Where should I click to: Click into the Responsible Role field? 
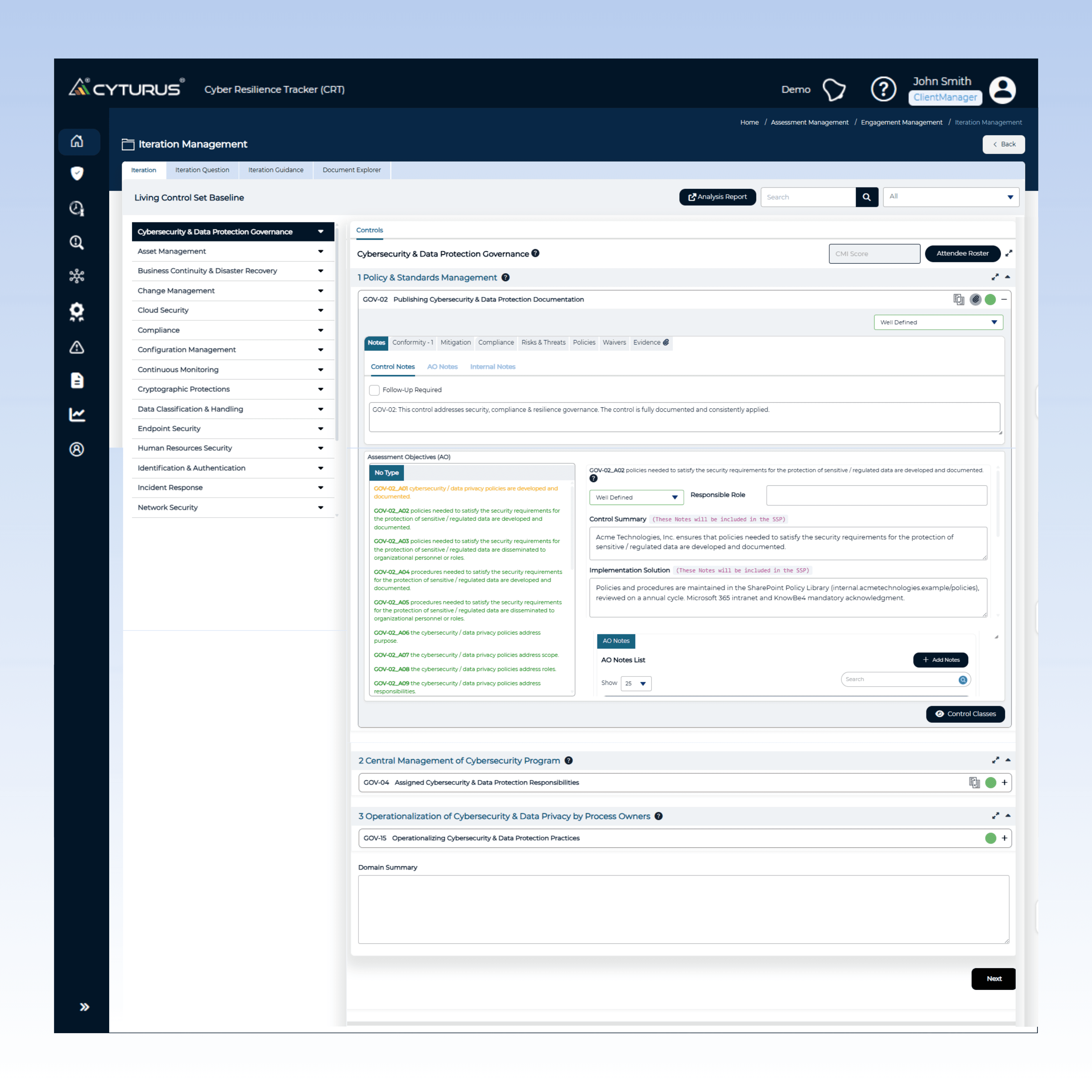click(877, 495)
